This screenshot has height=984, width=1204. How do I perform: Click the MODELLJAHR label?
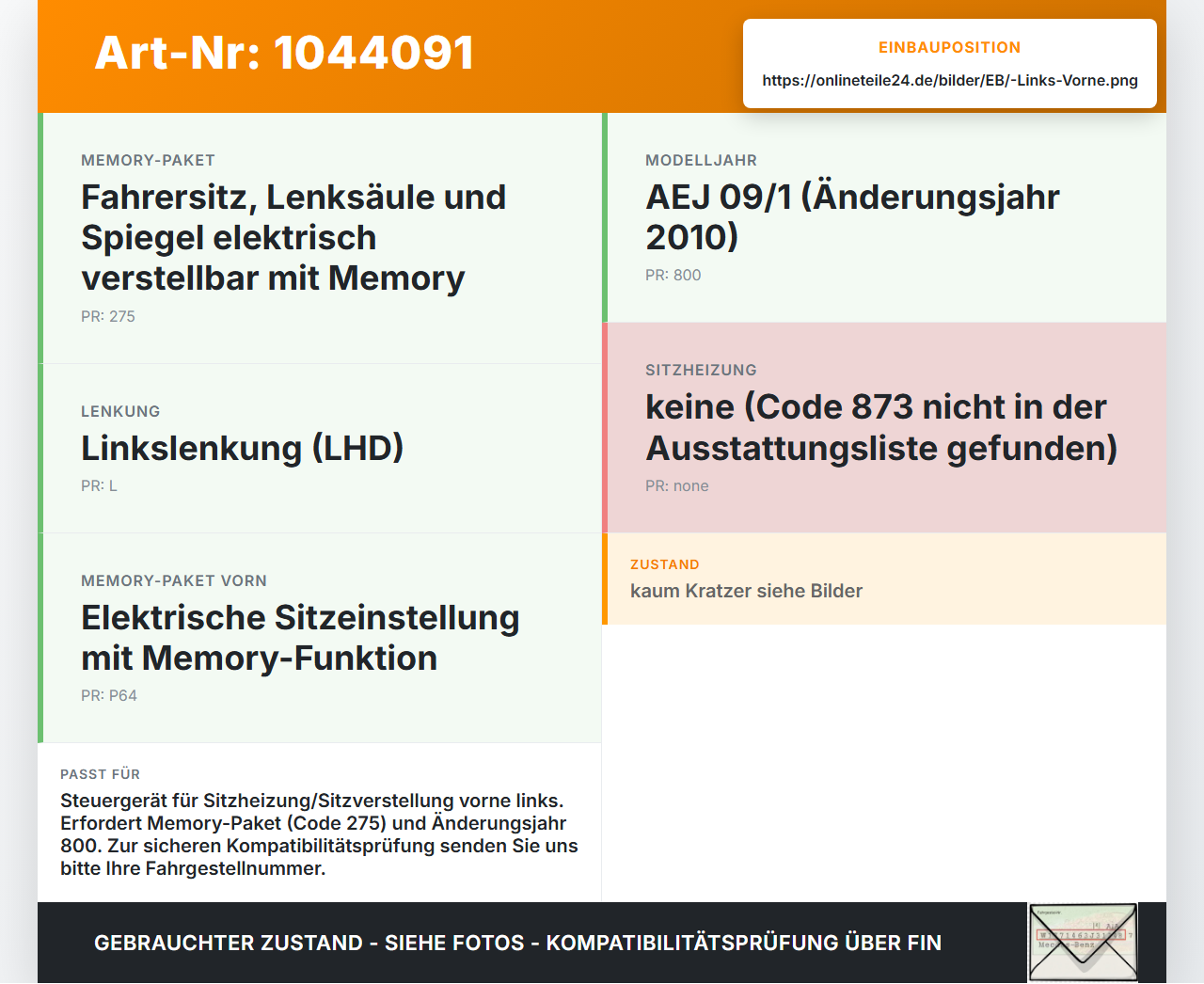701,160
